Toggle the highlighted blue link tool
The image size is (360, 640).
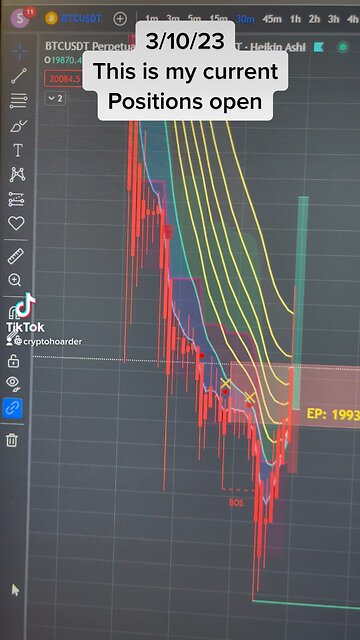coord(12,408)
